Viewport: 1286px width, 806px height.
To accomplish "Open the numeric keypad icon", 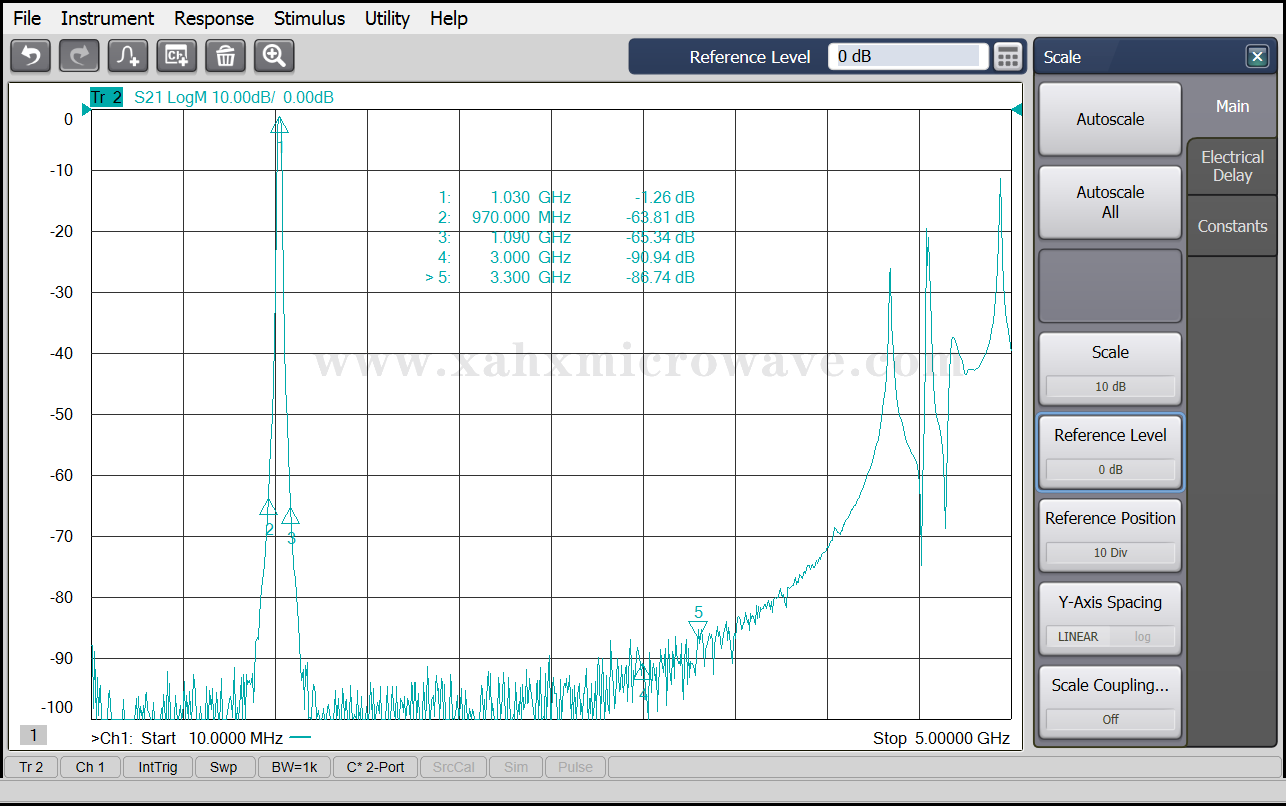I will (x=1008, y=57).
